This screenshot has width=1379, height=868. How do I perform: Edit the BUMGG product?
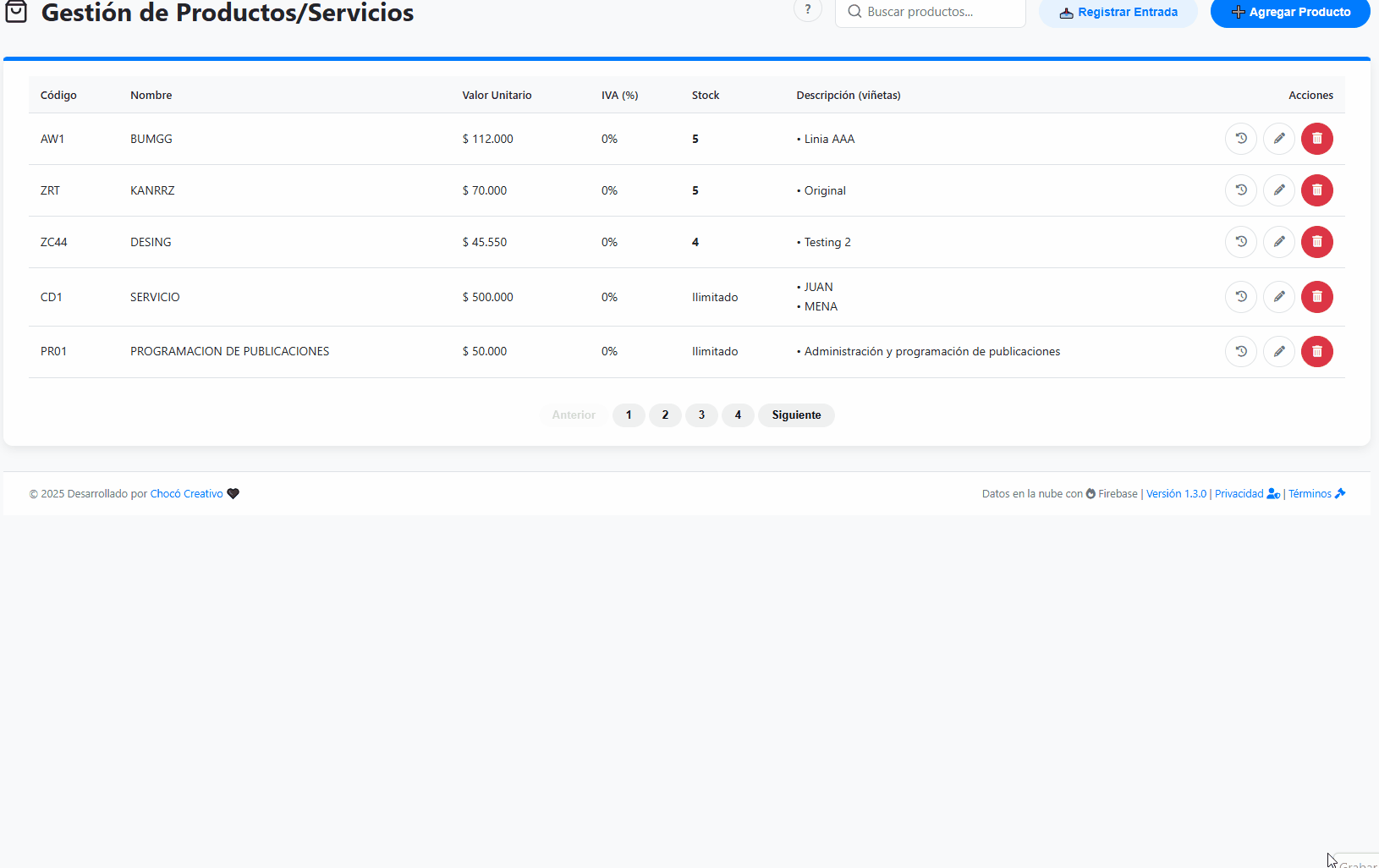click(x=1278, y=139)
